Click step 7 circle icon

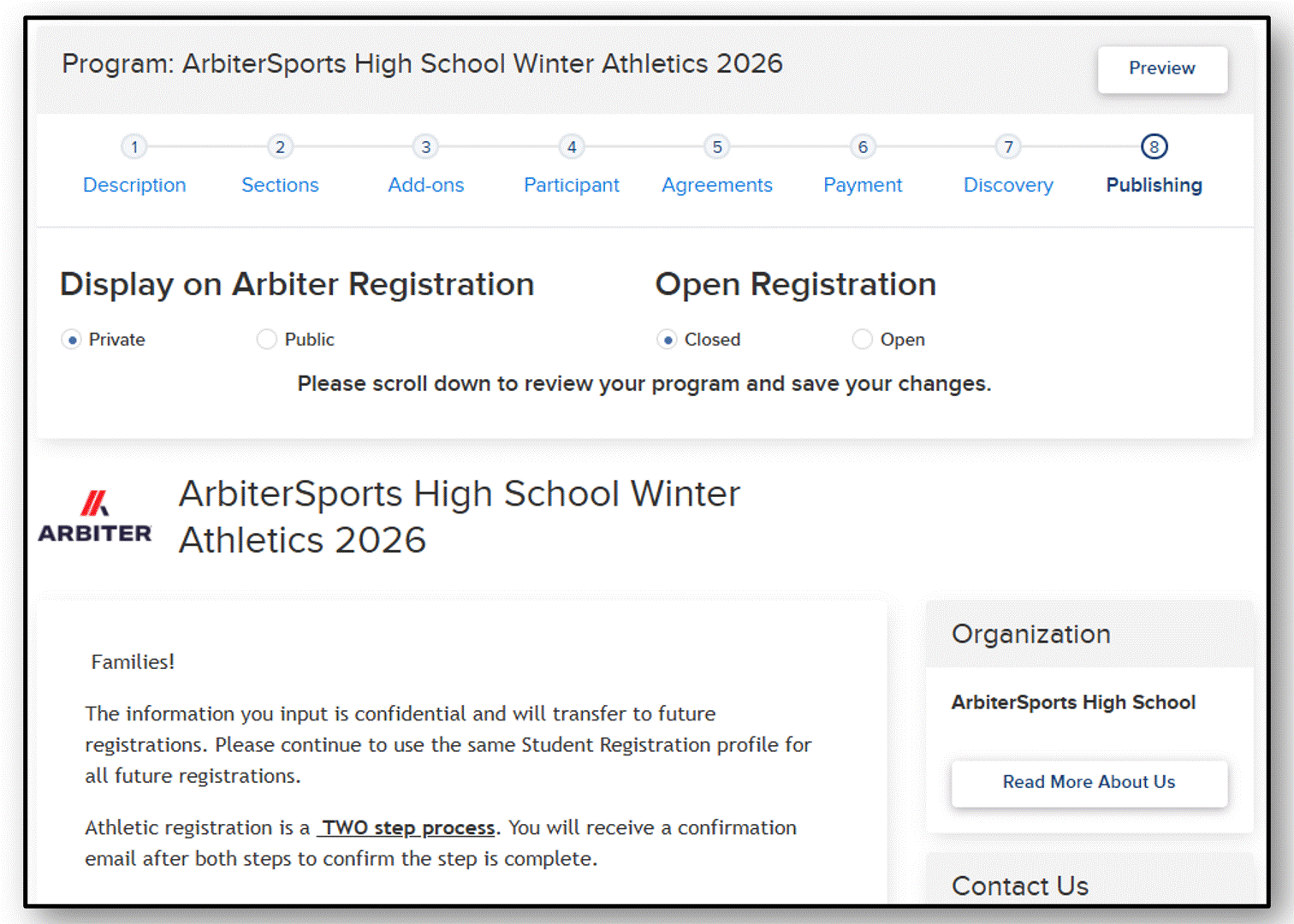coord(1009,147)
